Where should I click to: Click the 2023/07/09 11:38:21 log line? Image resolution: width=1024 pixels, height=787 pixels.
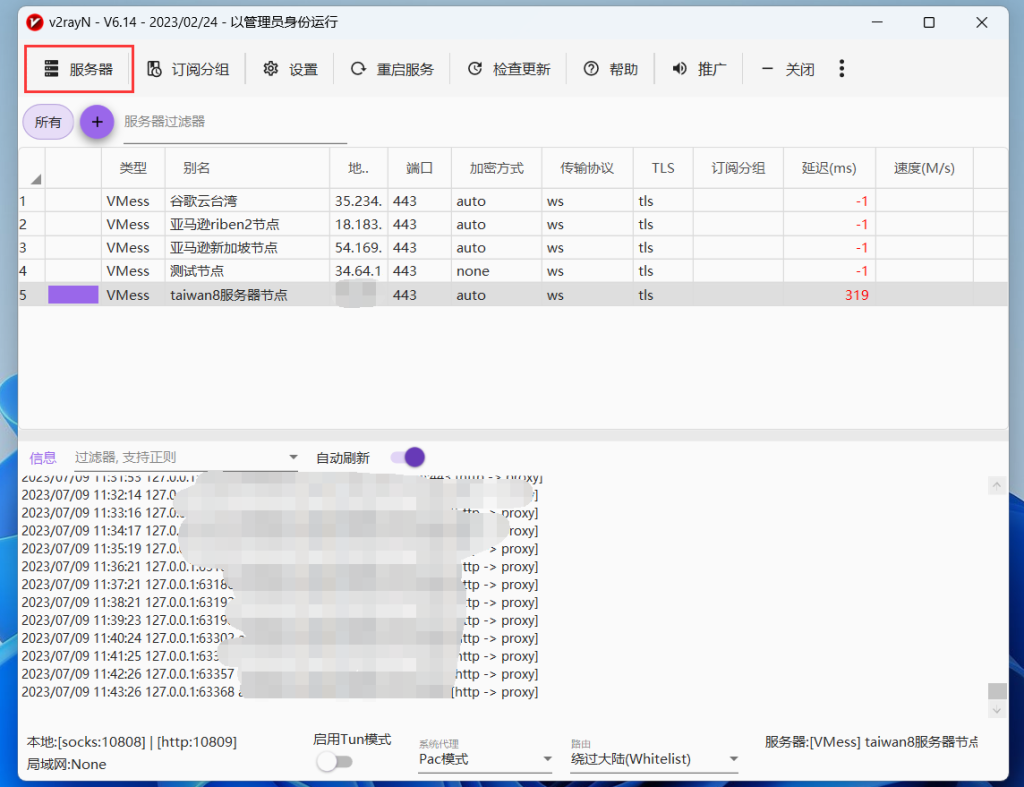tap(280, 602)
